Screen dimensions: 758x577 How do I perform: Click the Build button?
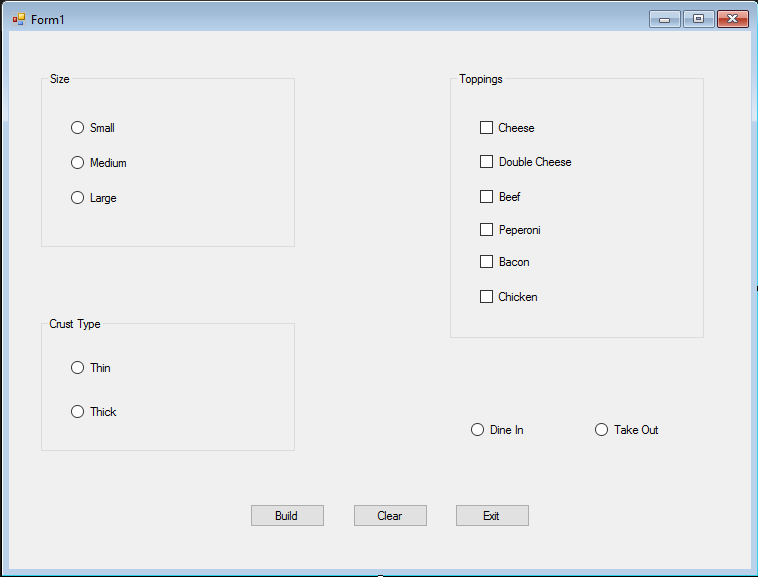(x=287, y=516)
